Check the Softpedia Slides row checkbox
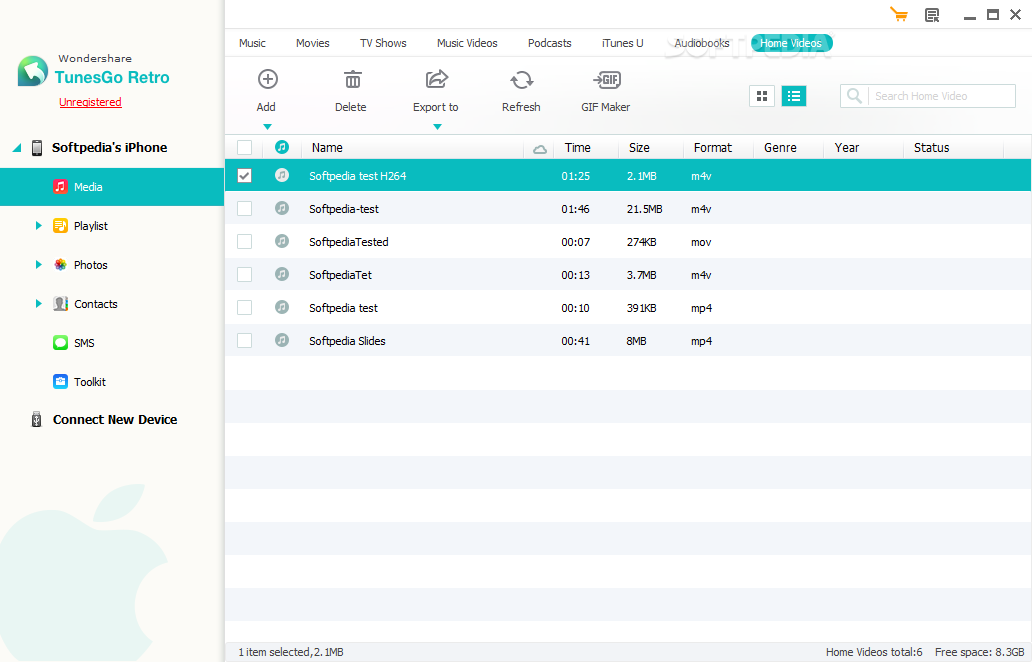This screenshot has height=662, width=1032. coord(244,340)
